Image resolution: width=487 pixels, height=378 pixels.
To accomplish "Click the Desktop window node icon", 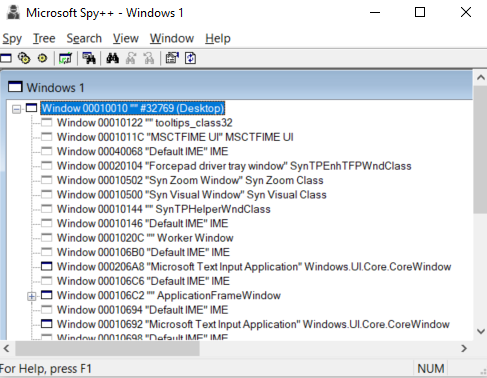I will click(x=32, y=108).
